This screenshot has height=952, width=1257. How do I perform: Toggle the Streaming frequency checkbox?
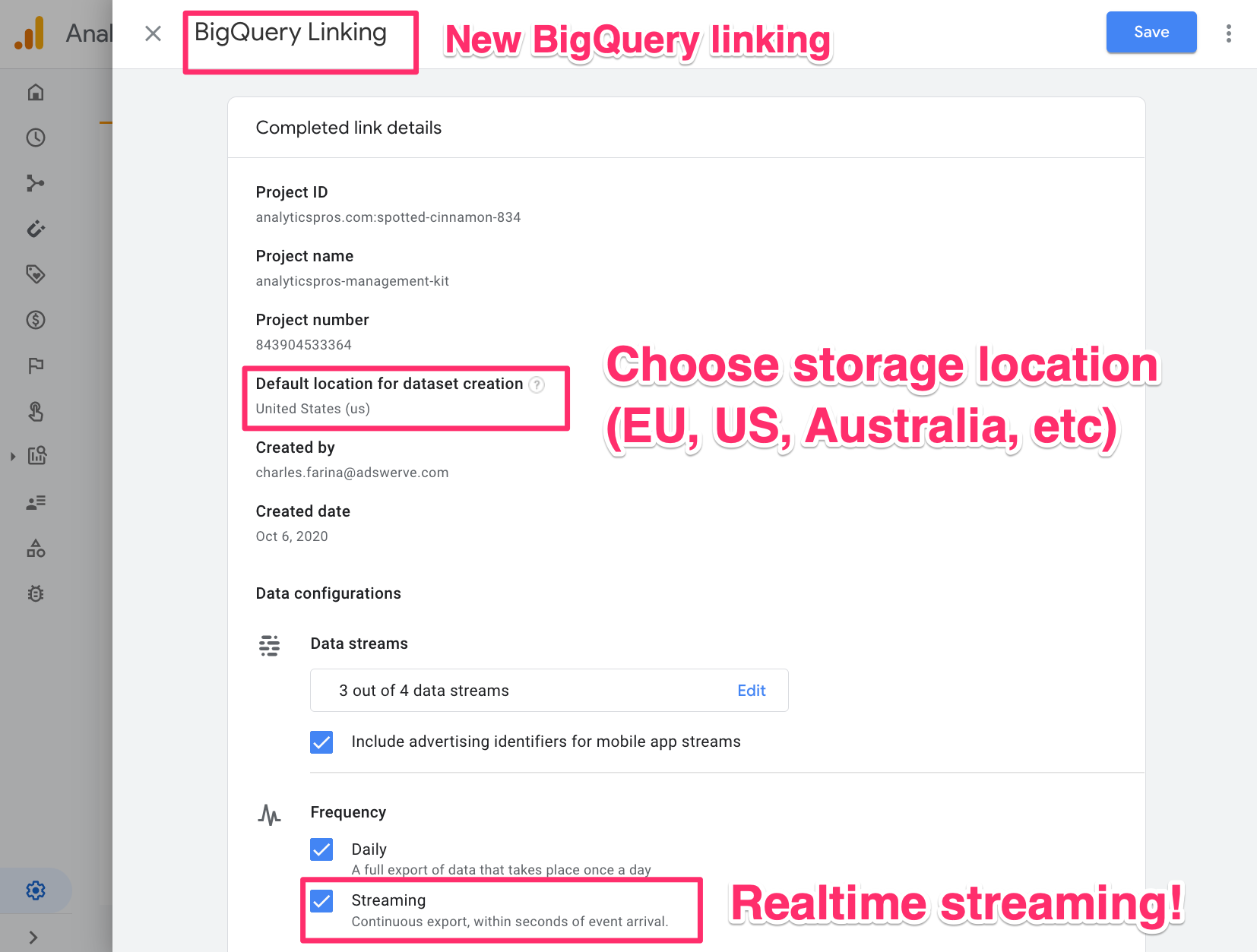point(321,901)
